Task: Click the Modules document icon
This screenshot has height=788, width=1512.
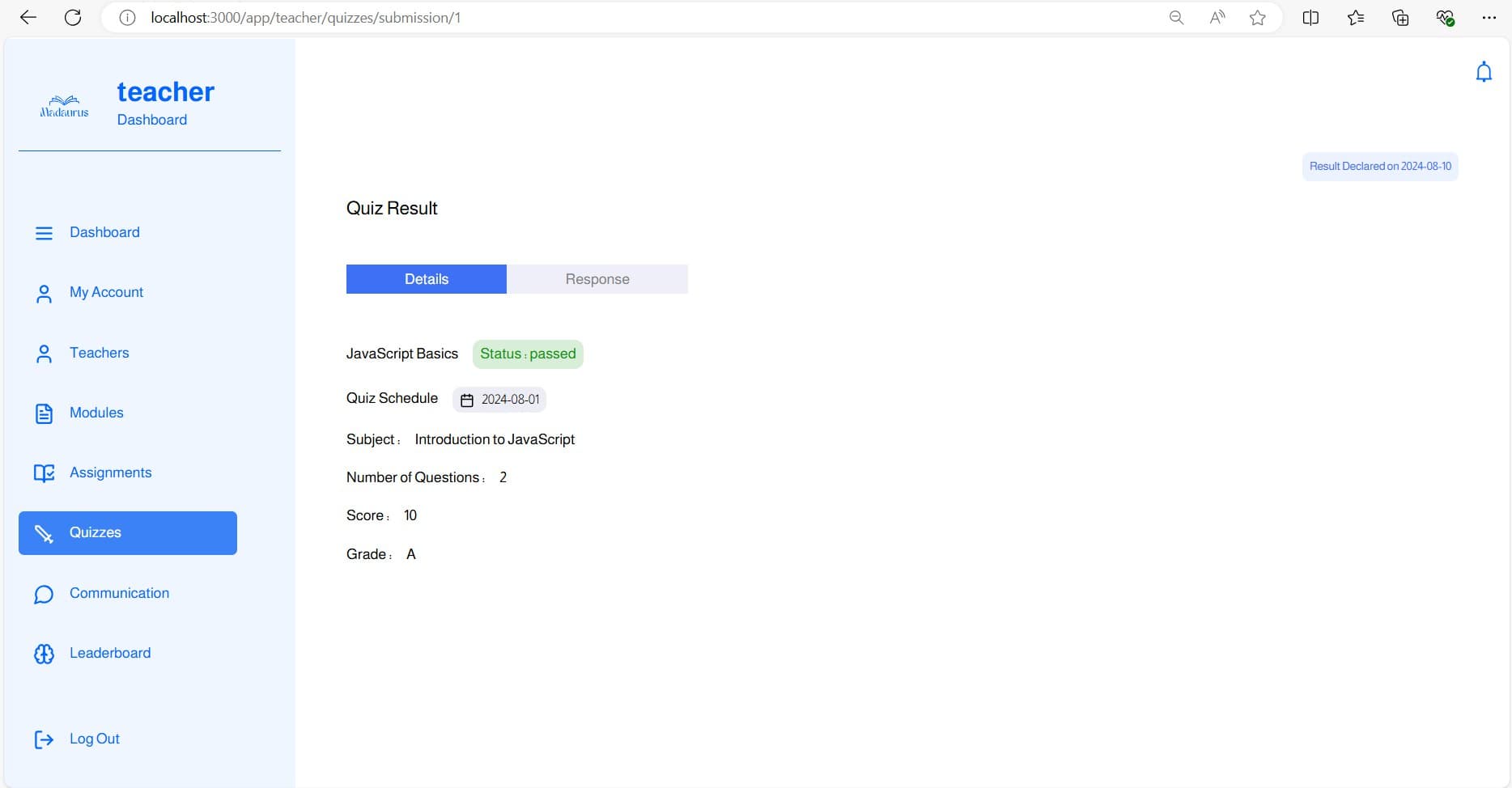Action: (x=44, y=413)
